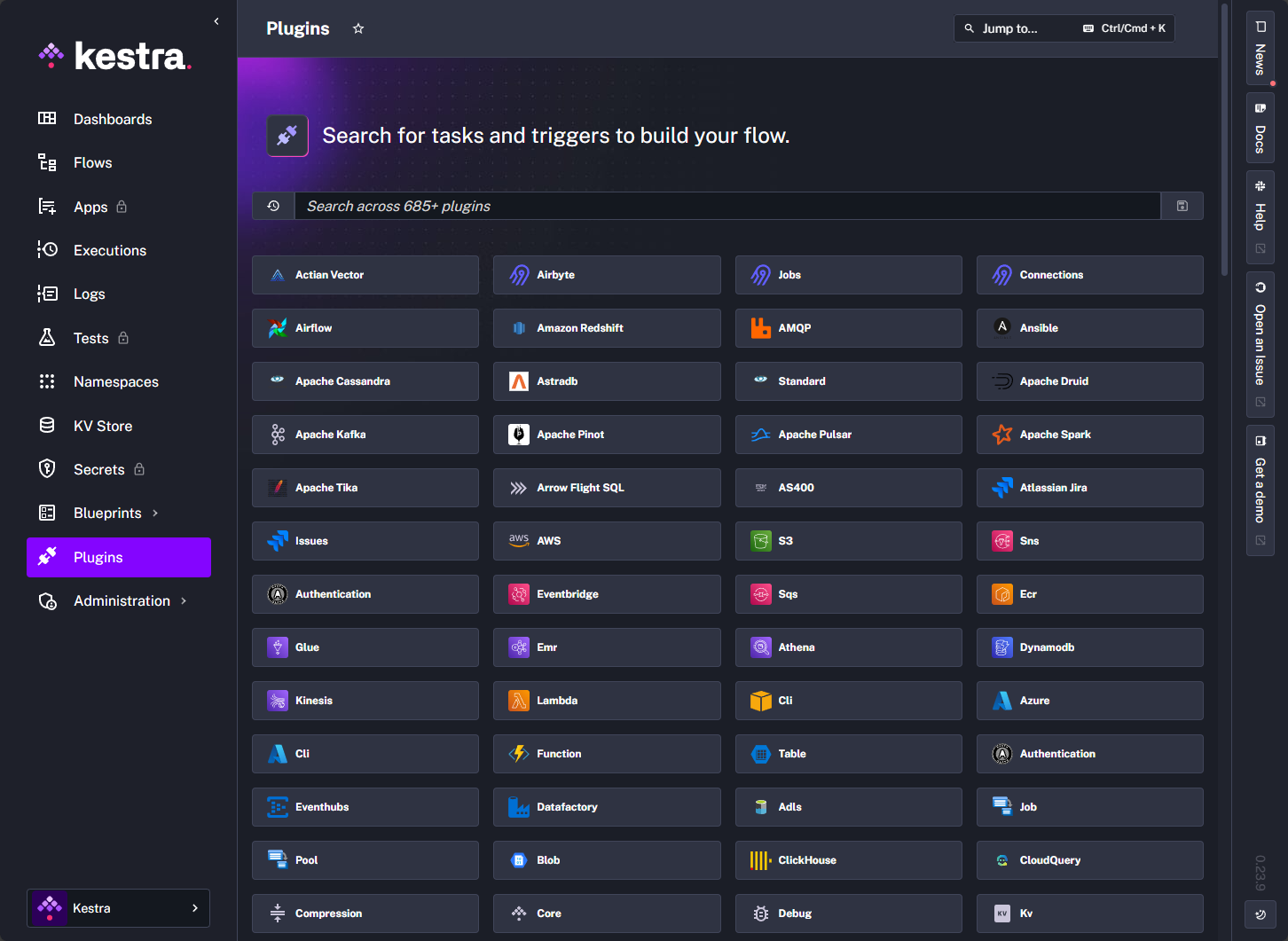Click the Executions clock icon in sidebar
The image size is (1288, 941).
tap(47, 250)
